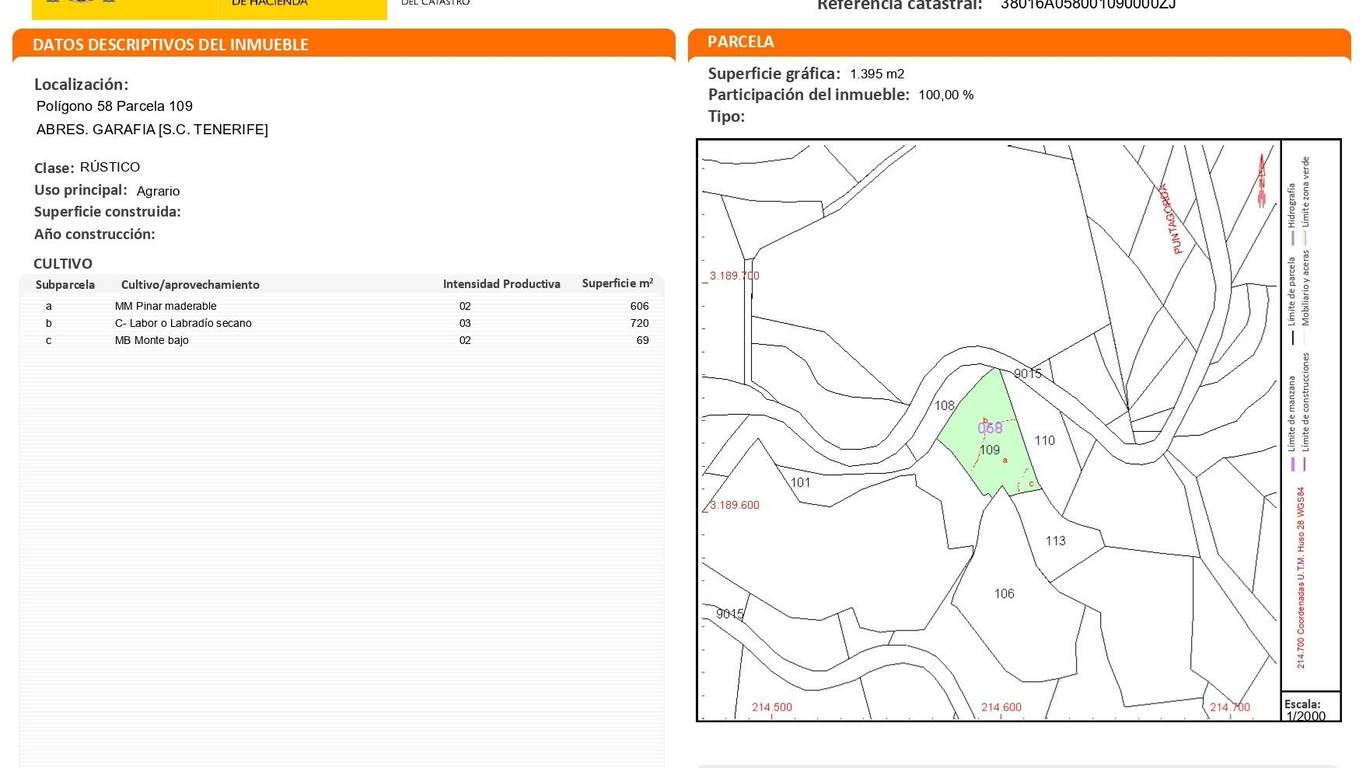Click parcel number 110 on the map
This screenshot has width=1366, height=768.
click(x=1044, y=440)
